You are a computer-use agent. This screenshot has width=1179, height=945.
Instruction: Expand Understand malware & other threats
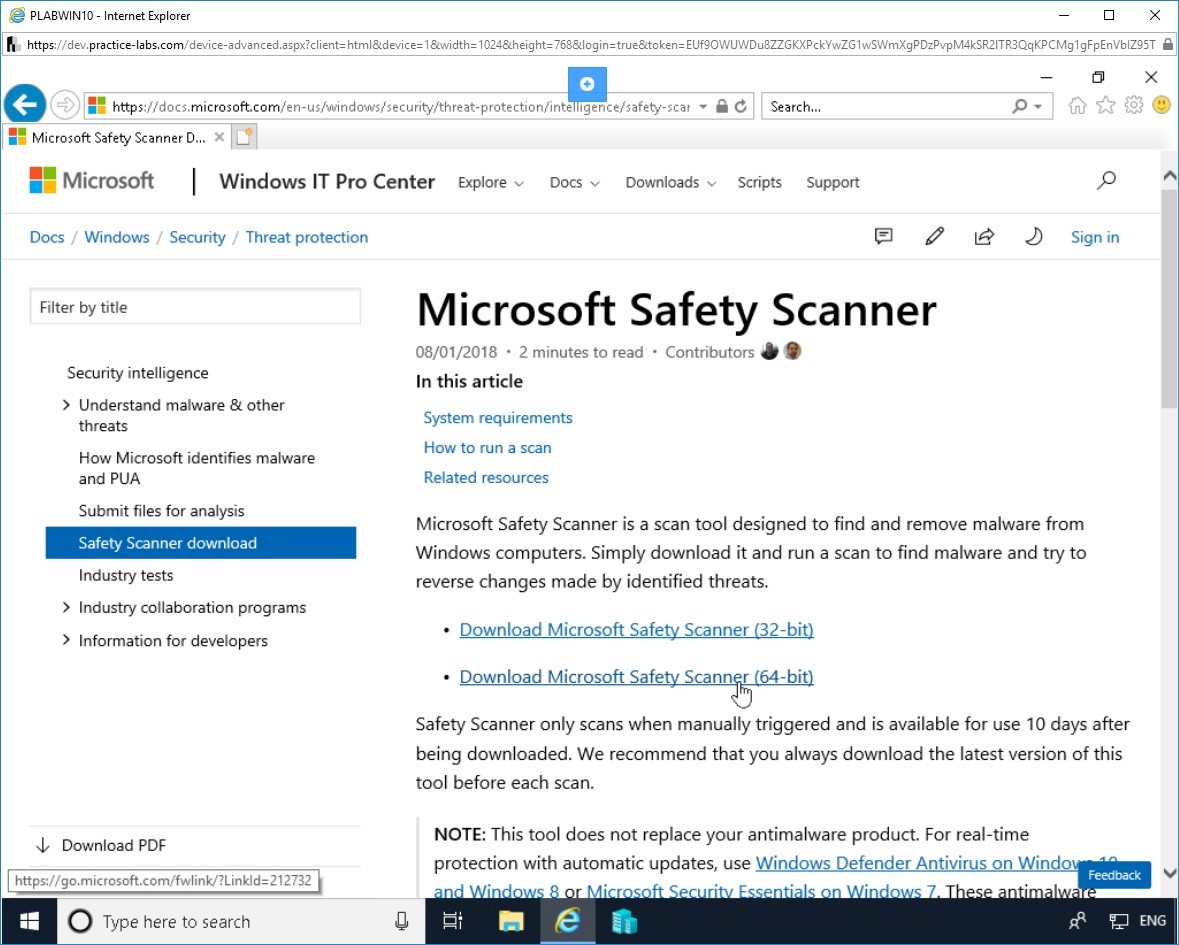click(66, 405)
